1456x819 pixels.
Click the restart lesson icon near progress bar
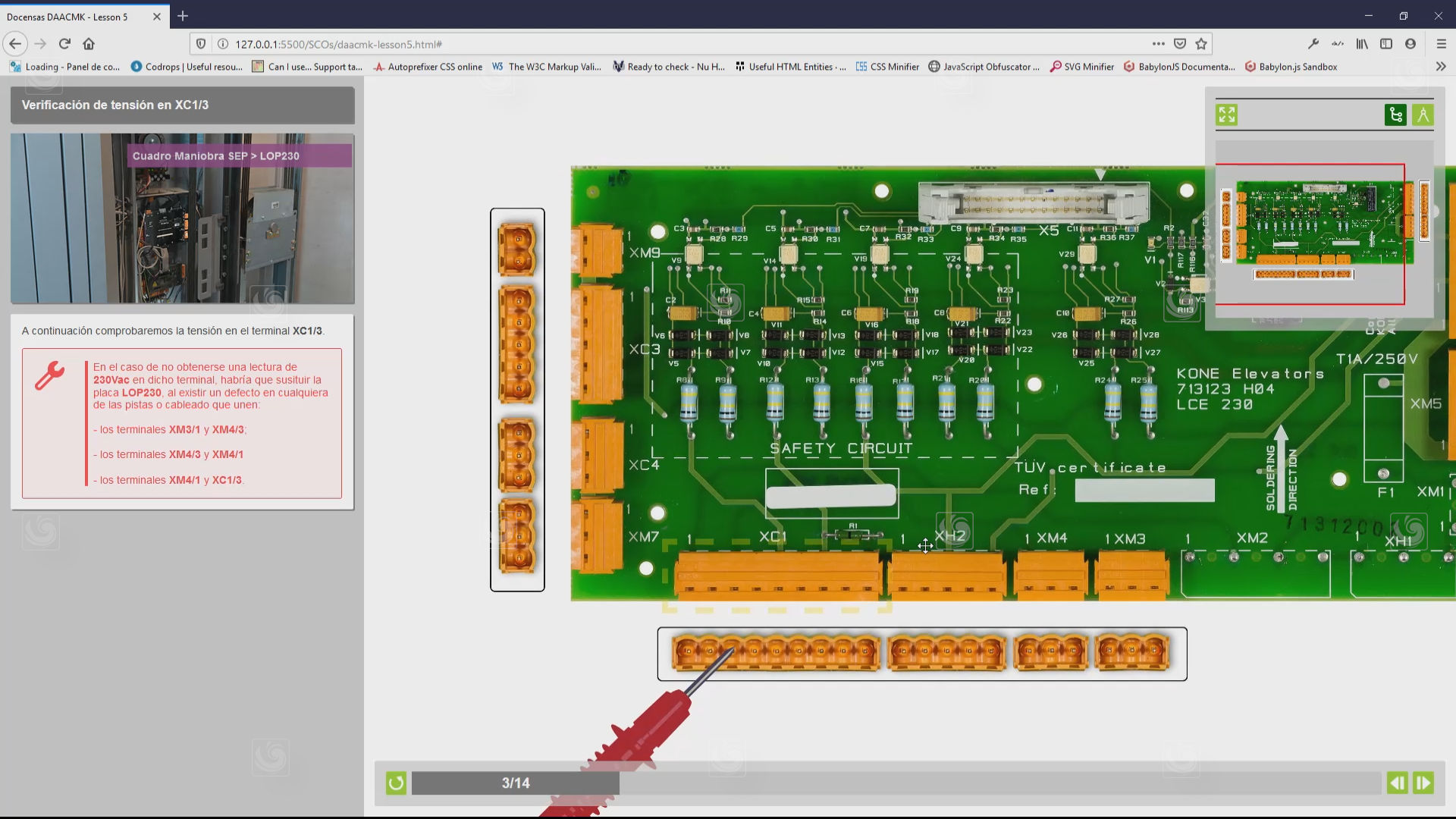coord(396,783)
